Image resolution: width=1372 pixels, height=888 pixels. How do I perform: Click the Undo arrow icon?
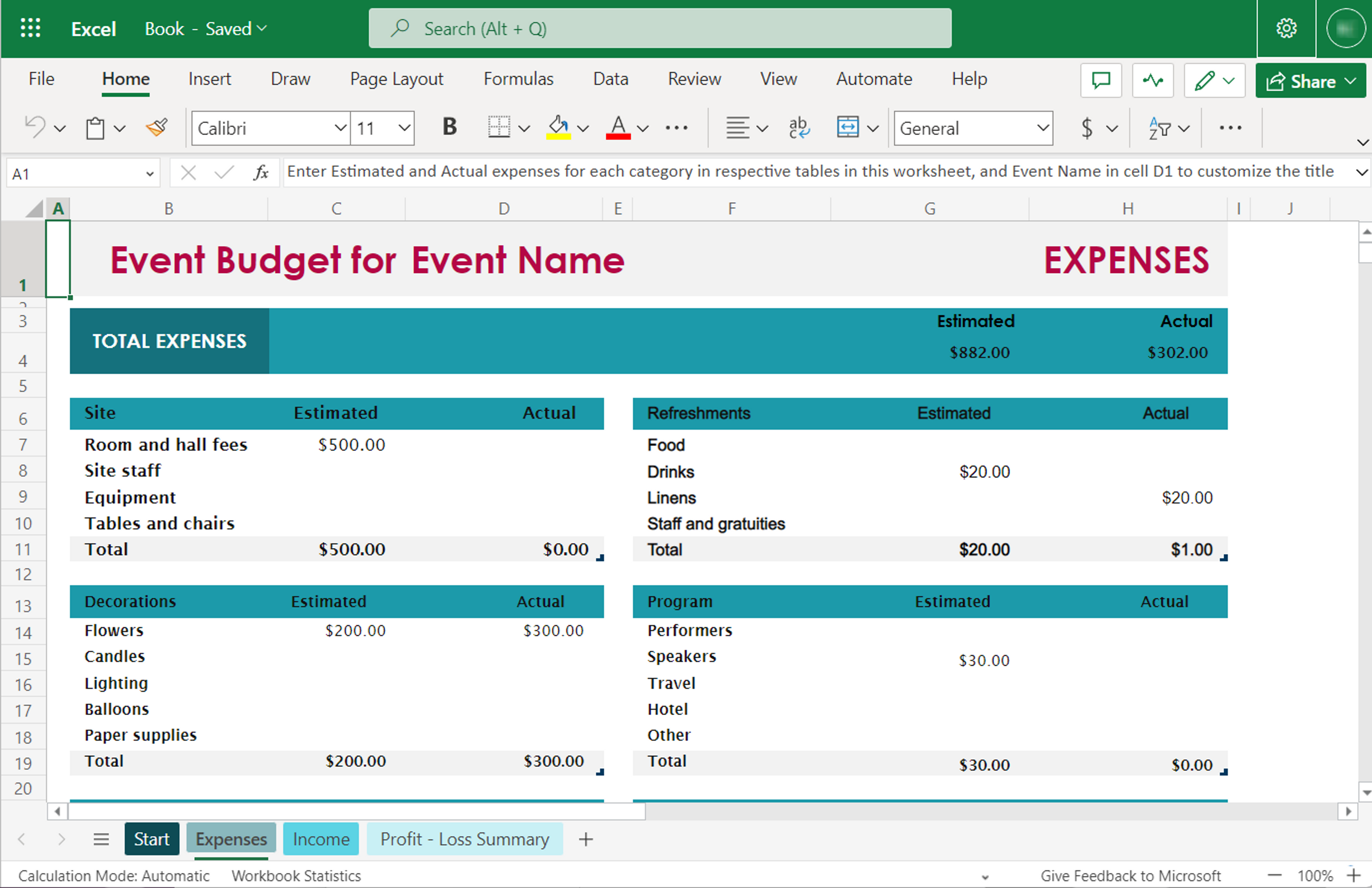coord(35,128)
